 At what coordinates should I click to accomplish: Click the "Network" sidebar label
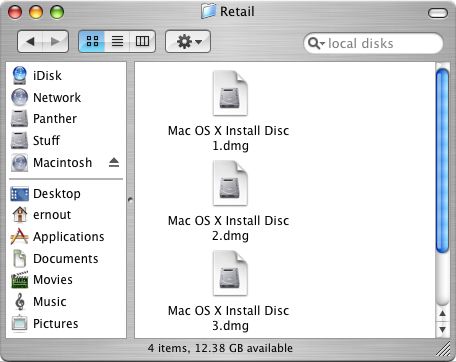tap(57, 98)
